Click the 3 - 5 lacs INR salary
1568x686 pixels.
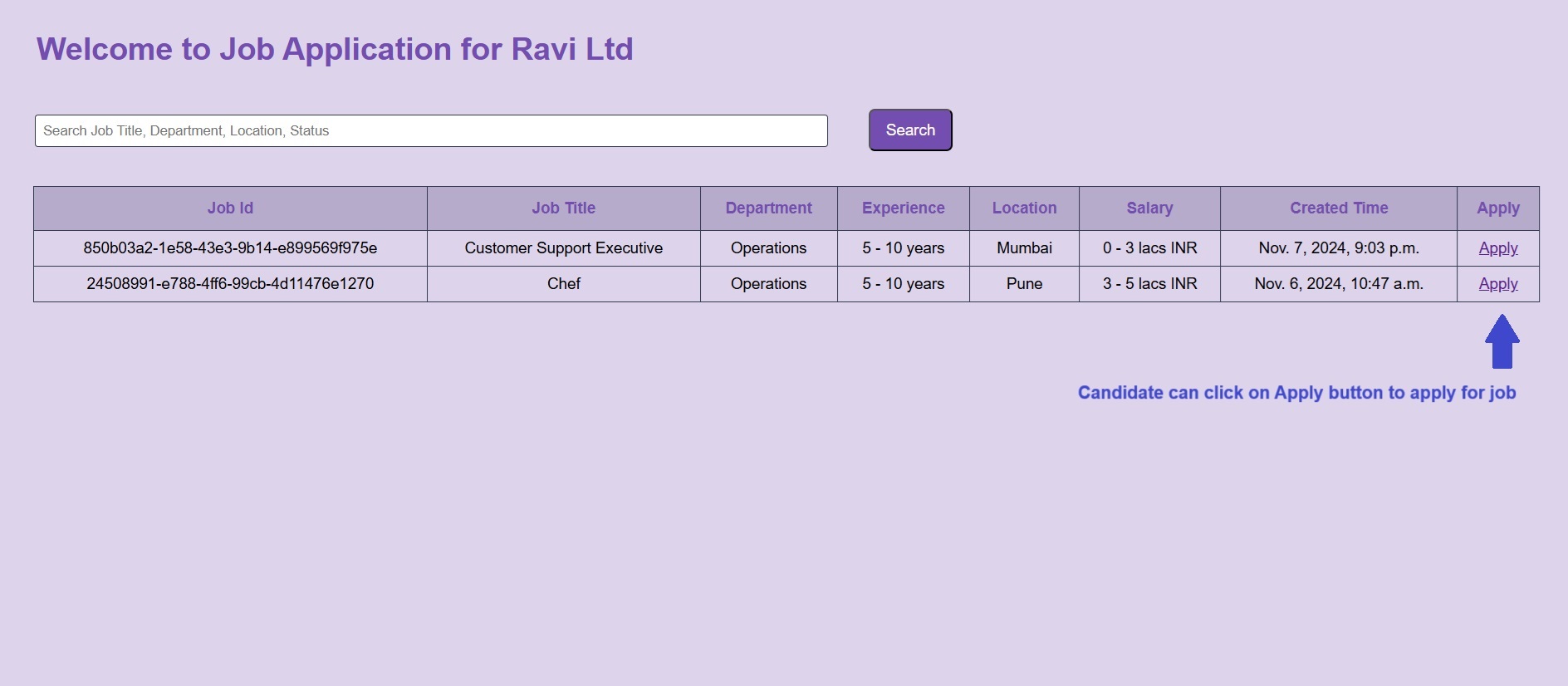click(1149, 283)
